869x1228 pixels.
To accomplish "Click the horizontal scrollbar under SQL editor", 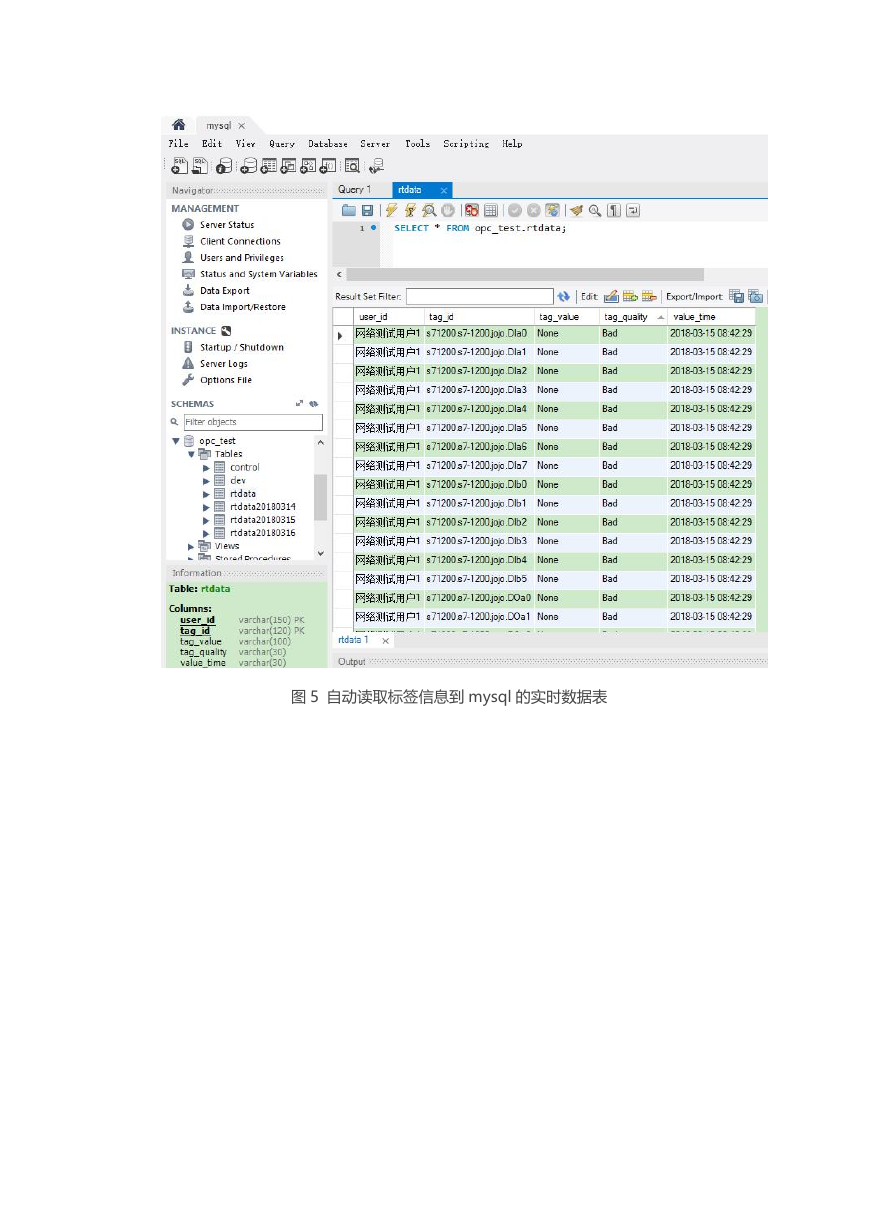I will tap(524, 274).
